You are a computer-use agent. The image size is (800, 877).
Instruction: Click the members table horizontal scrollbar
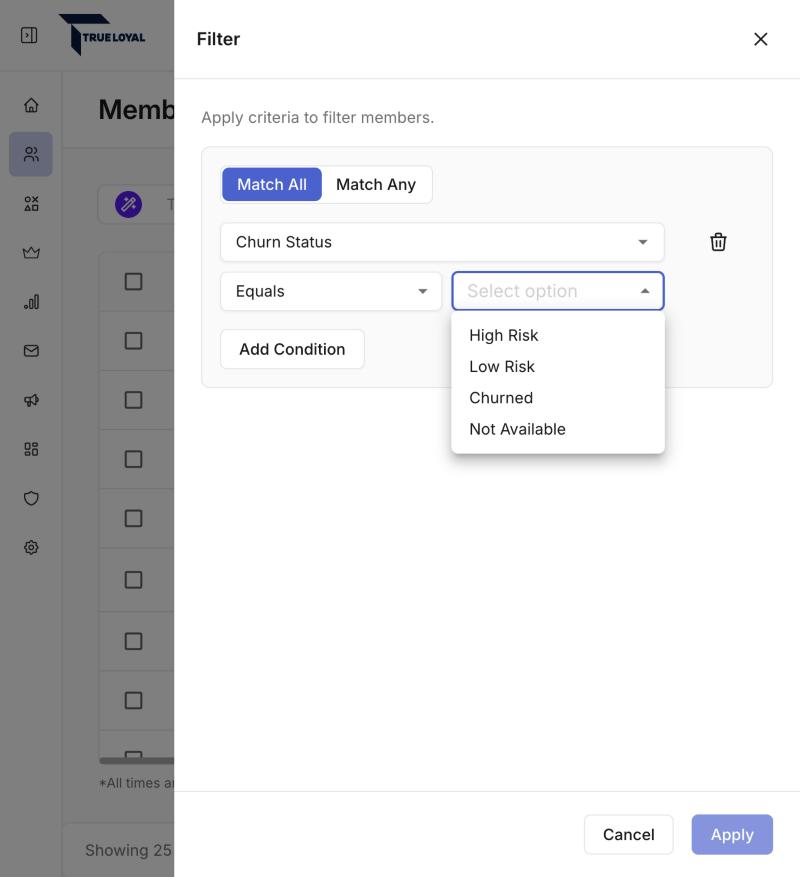pos(137,761)
